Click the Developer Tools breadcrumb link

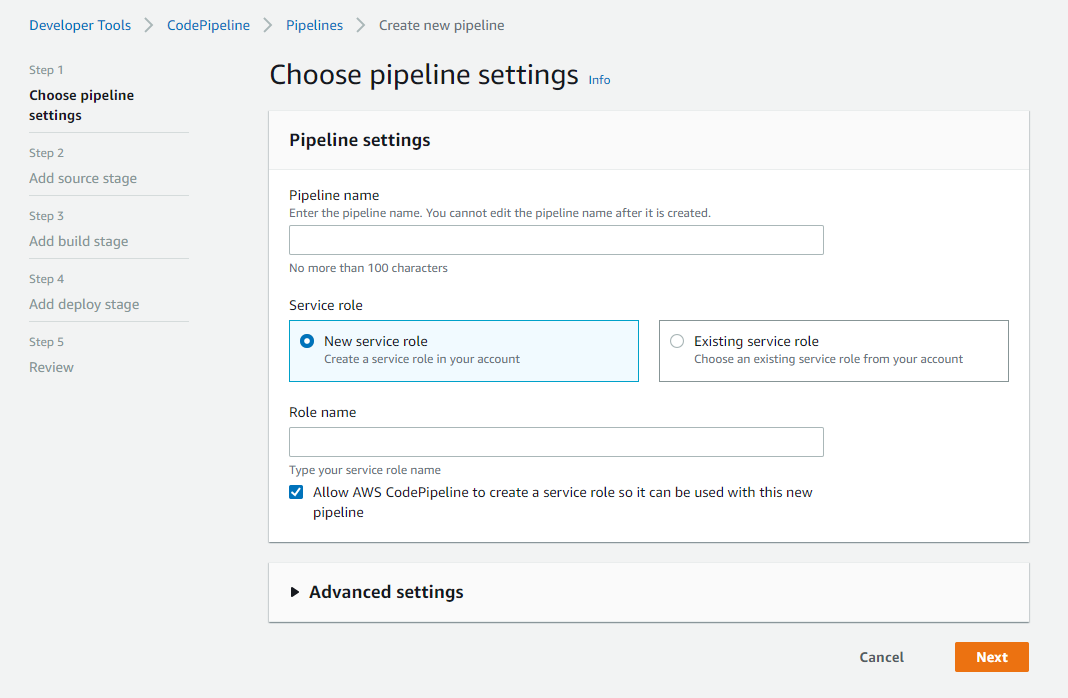click(x=80, y=25)
